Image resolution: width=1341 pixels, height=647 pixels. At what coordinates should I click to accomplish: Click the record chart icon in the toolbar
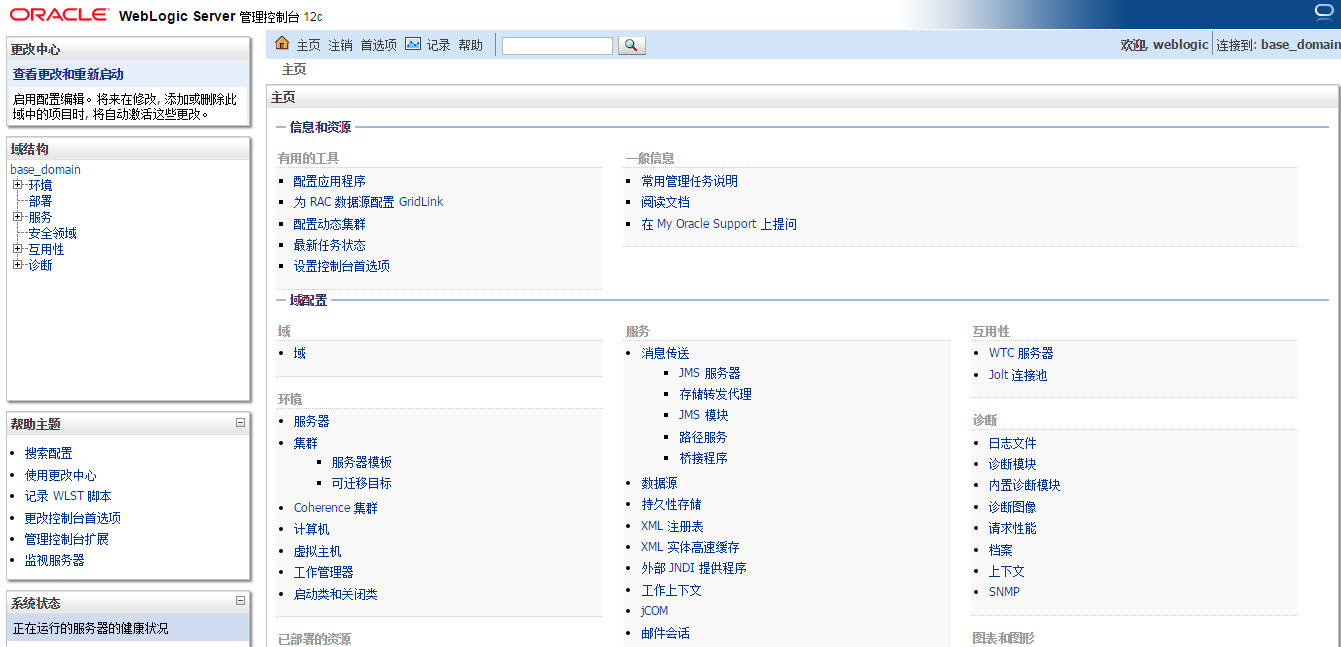pyautogui.click(x=413, y=44)
